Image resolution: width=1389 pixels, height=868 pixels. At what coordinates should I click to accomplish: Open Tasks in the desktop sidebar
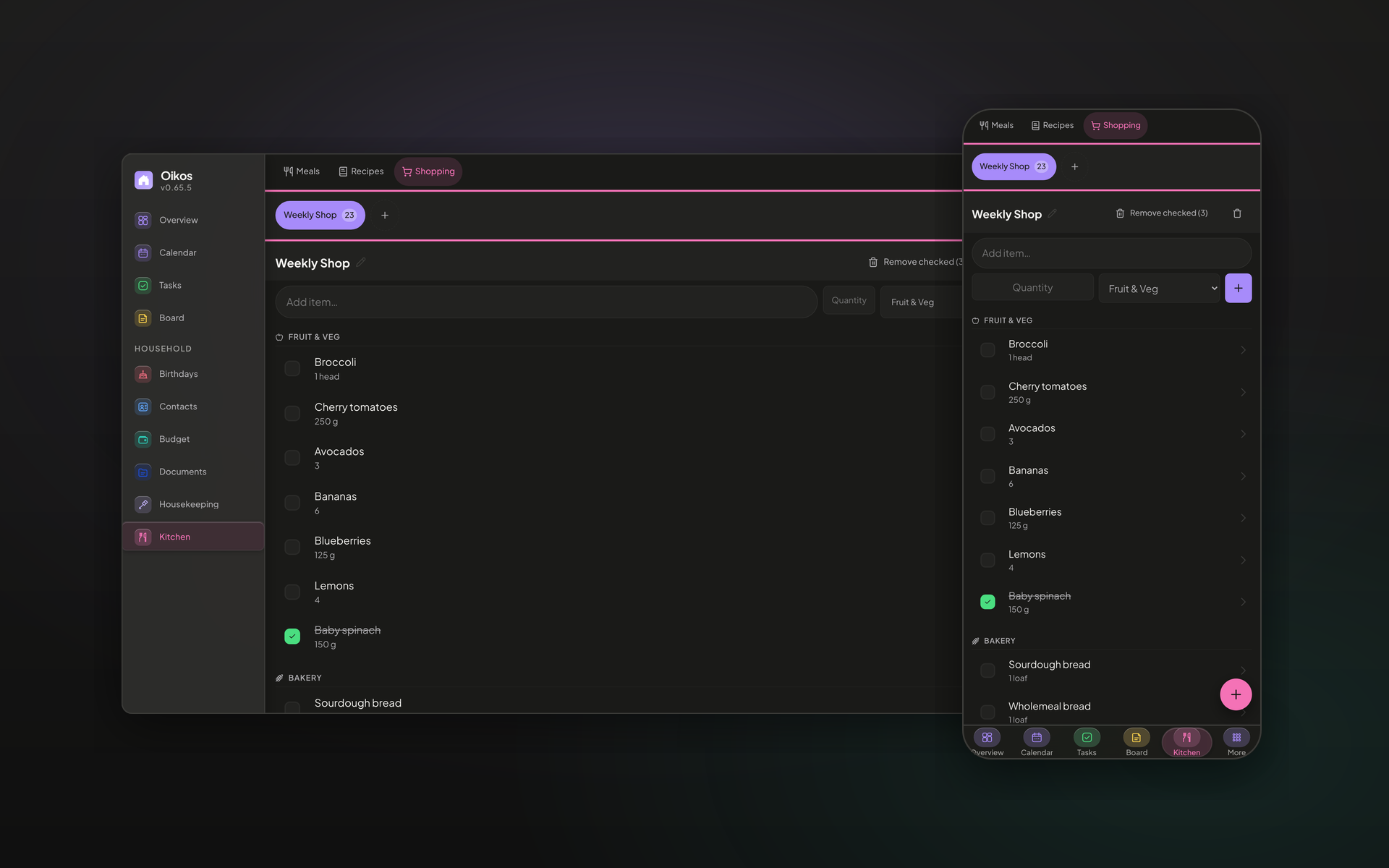(x=192, y=285)
